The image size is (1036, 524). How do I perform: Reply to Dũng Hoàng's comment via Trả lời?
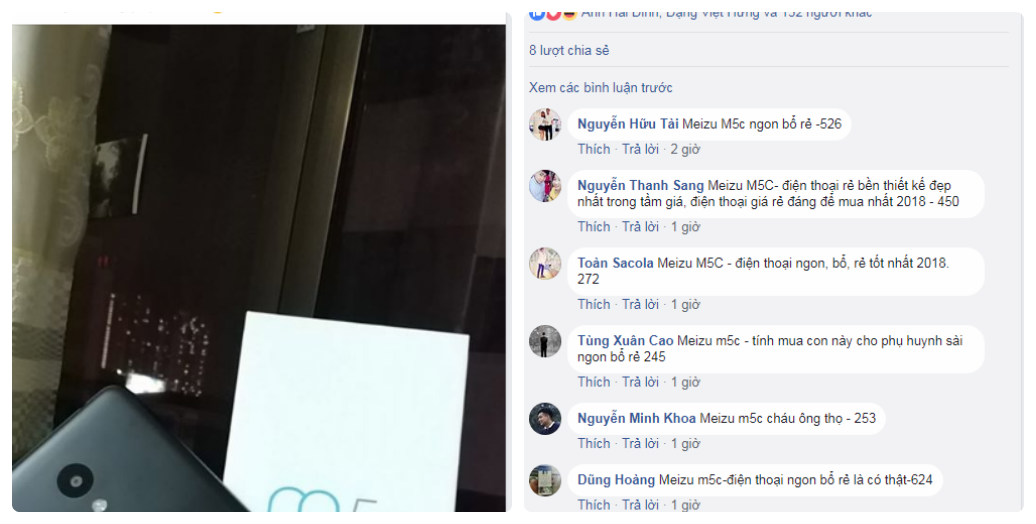click(640, 505)
